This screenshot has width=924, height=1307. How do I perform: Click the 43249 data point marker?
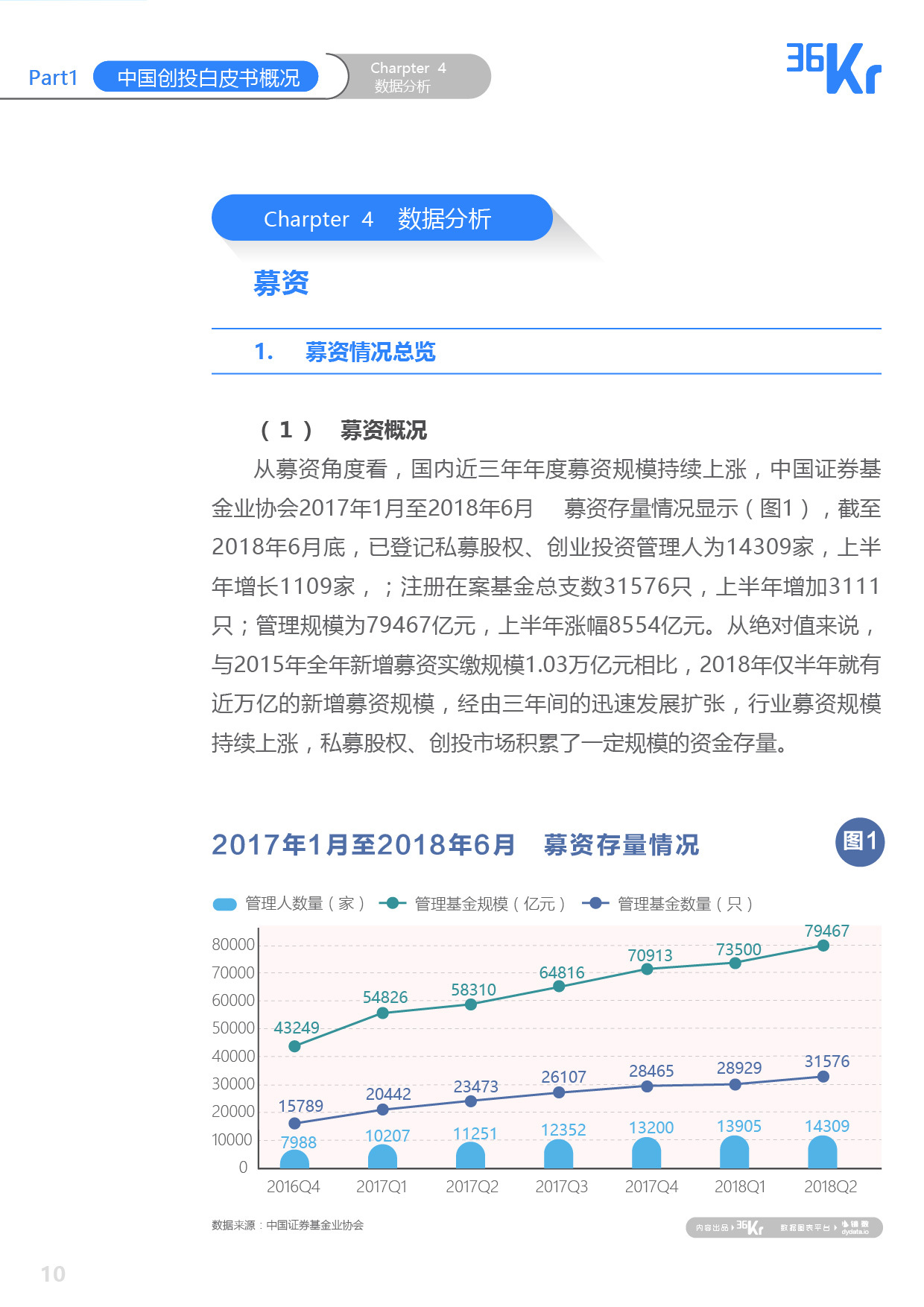click(294, 1046)
